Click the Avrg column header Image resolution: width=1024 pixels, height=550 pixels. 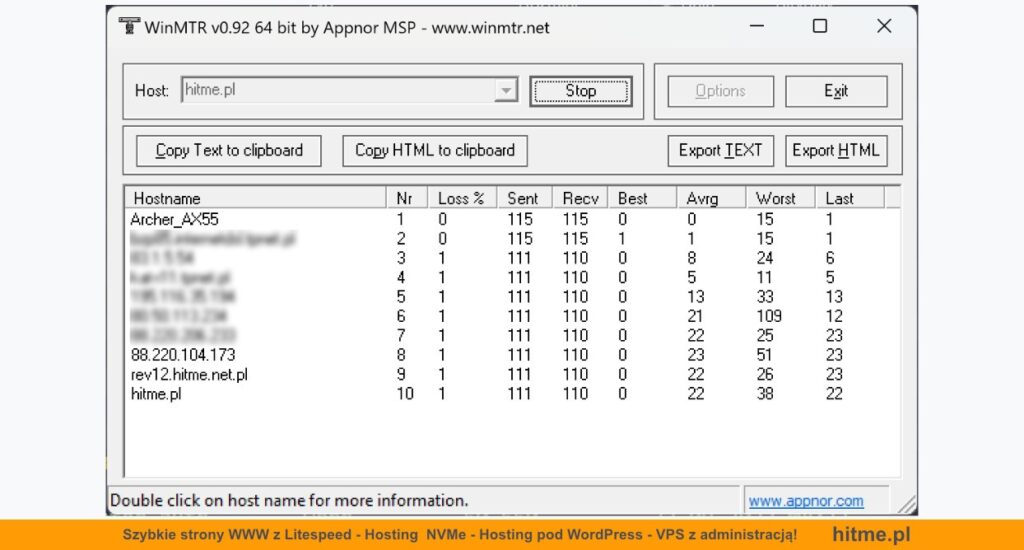(x=711, y=198)
